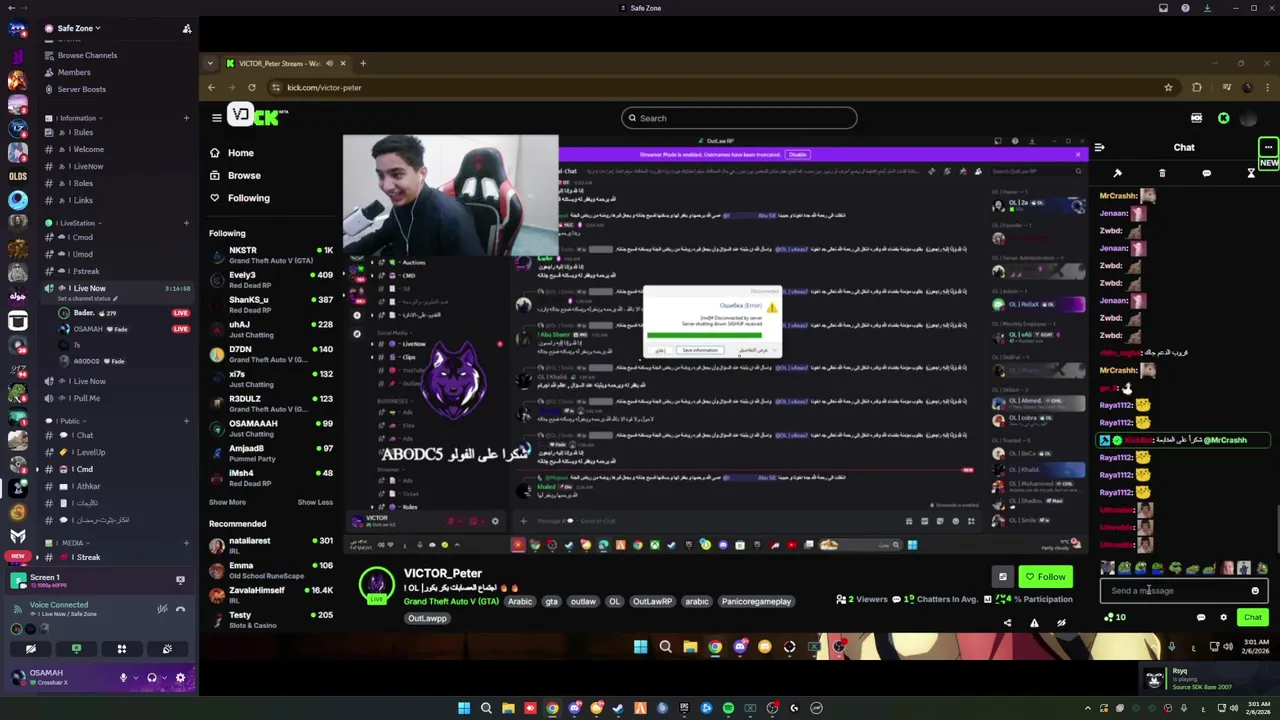Open uhAJ Just Chatting channel
This screenshot has width=1280, height=720.
271,329
